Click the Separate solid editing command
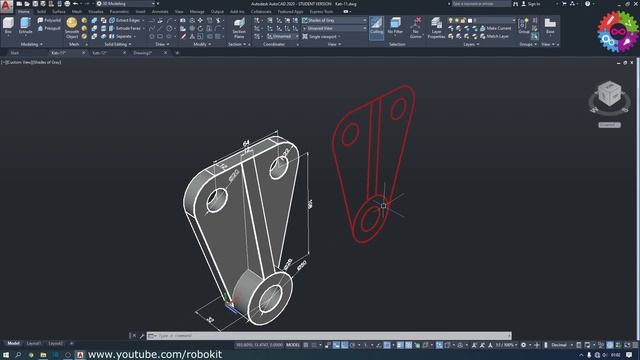This screenshot has width=640, height=360. [121, 36]
